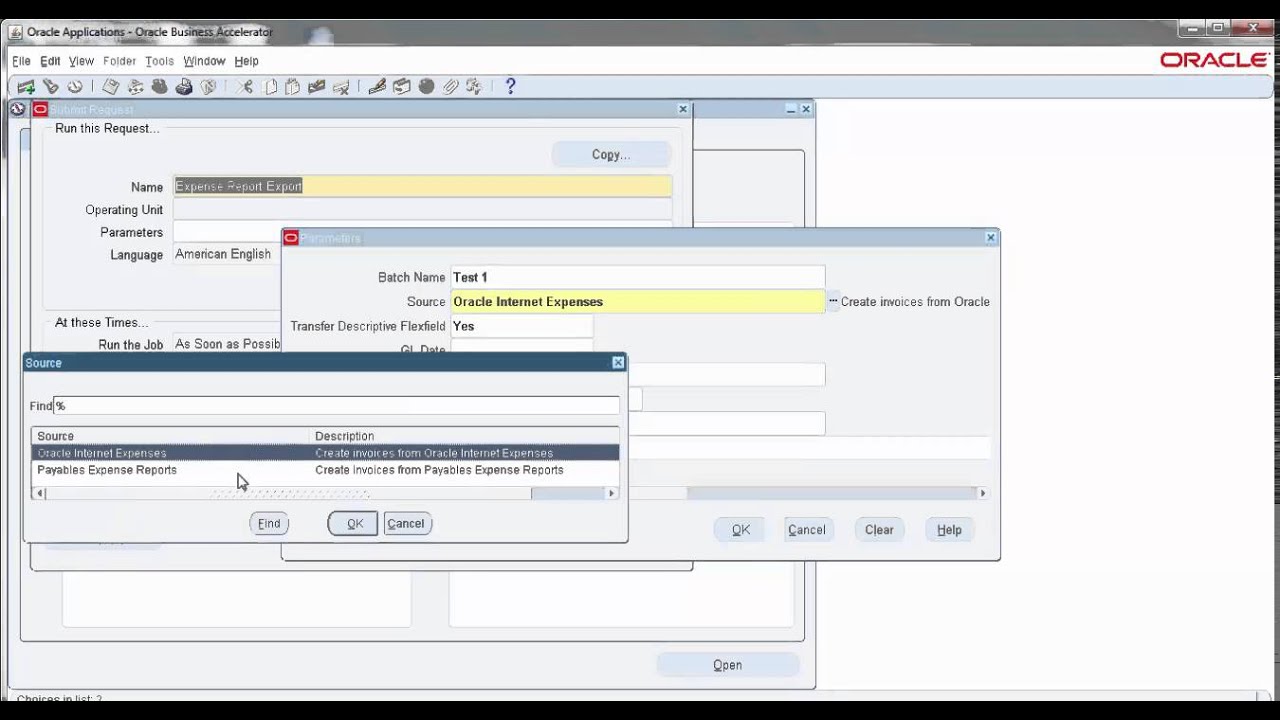1280x720 pixels.
Task: Click left scroll arrow in Source list
Action: pos(40,493)
